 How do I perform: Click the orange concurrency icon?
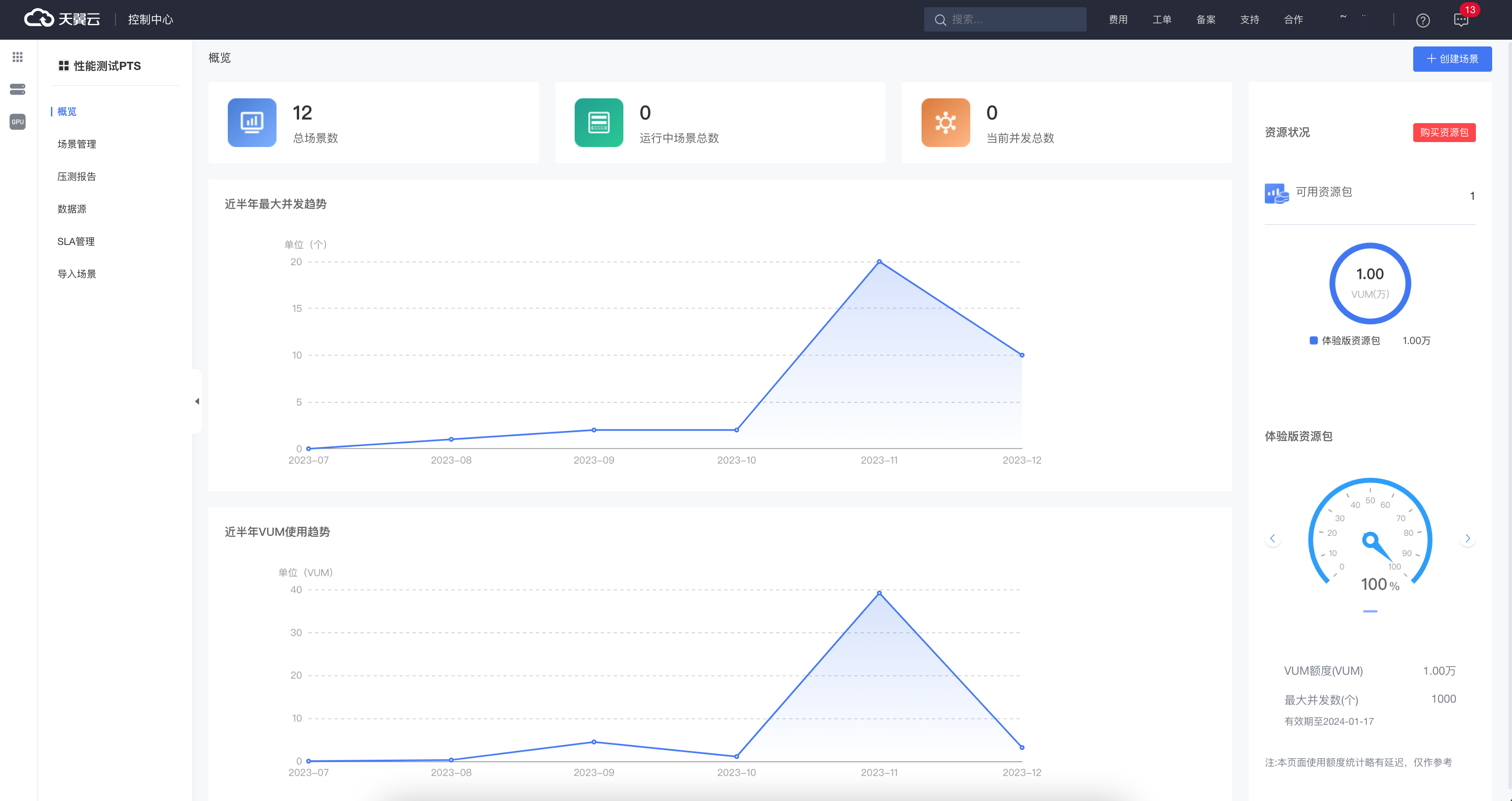coord(945,122)
